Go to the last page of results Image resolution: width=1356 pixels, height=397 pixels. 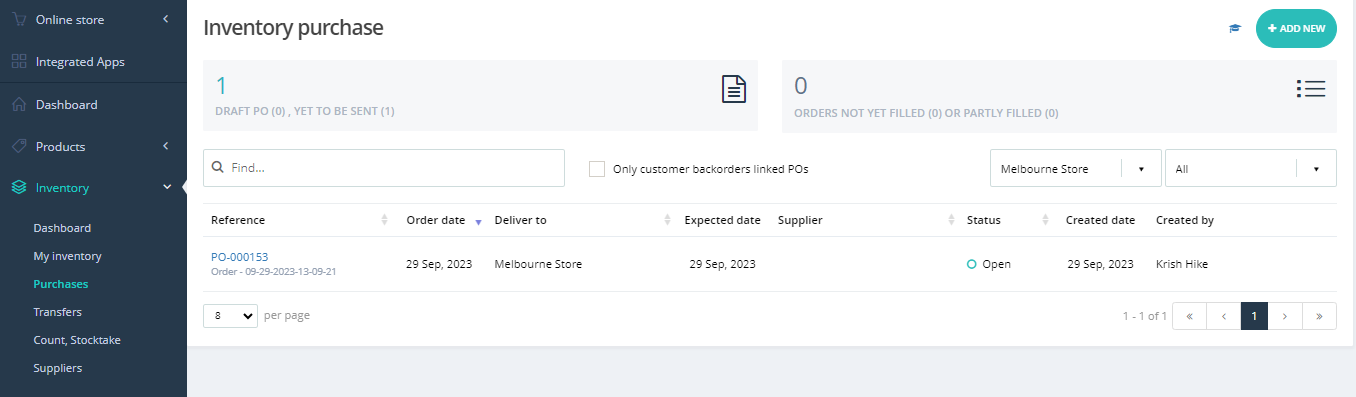pyautogui.click(x=1319, y=316)
